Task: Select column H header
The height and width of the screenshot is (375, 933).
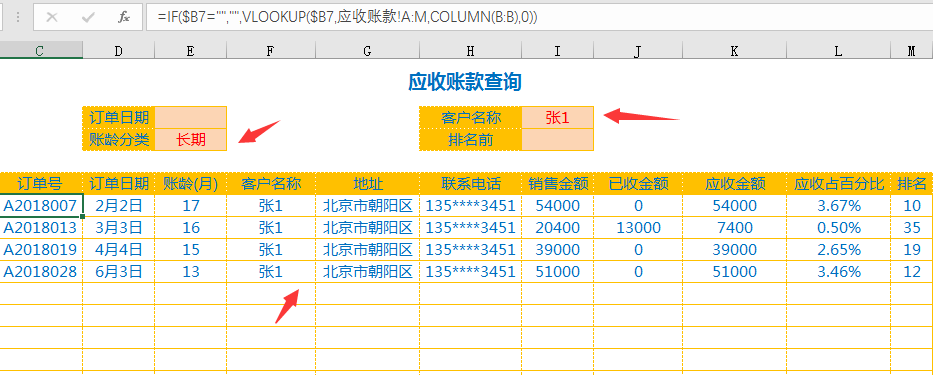Action: tap(471, 51)
